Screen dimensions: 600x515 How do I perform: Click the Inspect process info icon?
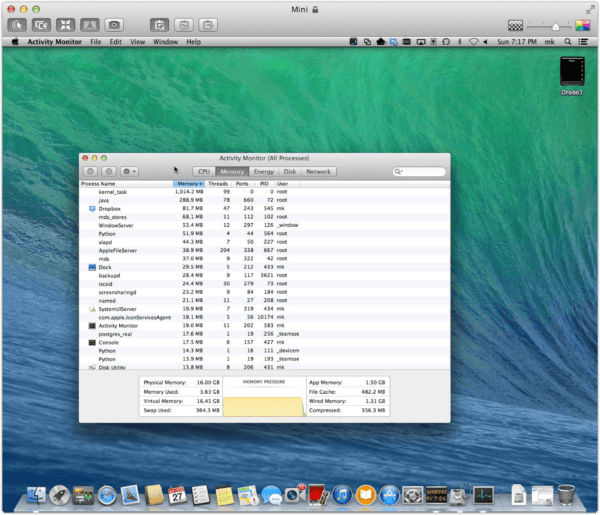click(108, 172)
